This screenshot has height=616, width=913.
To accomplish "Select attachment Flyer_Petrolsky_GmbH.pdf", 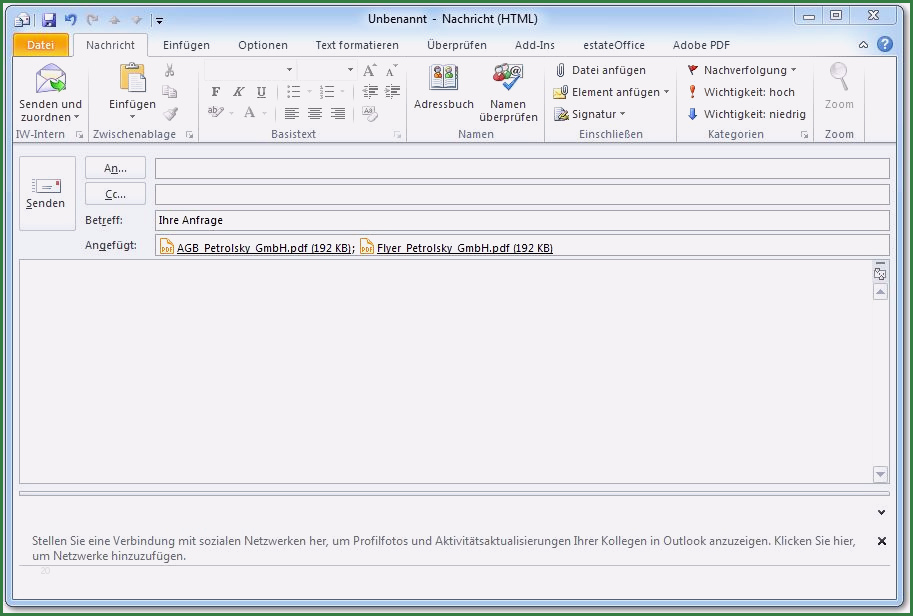I will 456,247.
